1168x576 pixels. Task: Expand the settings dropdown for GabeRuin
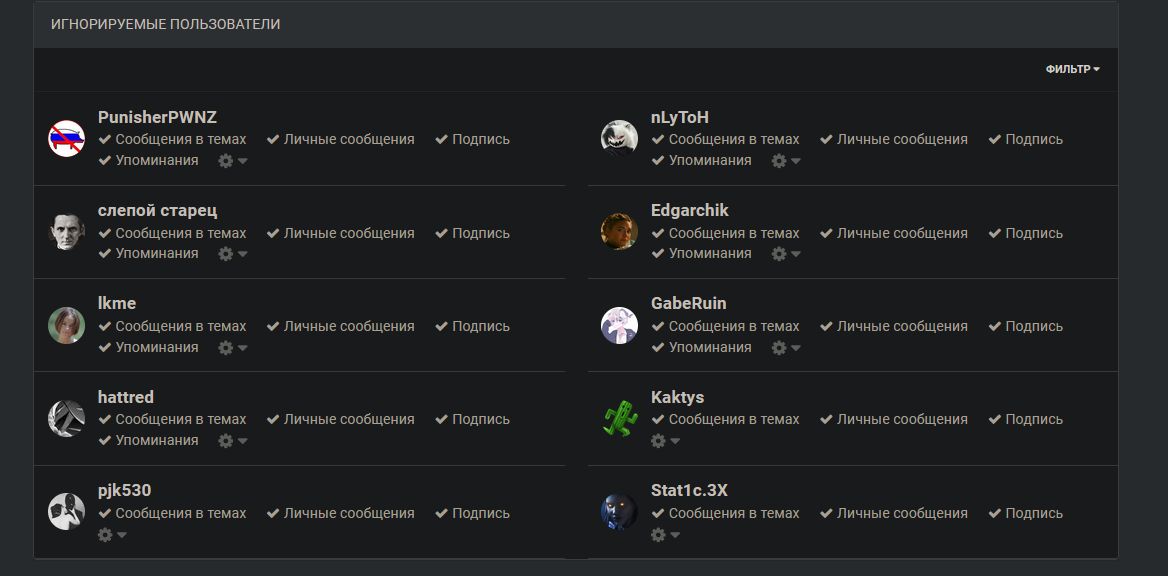784,348
